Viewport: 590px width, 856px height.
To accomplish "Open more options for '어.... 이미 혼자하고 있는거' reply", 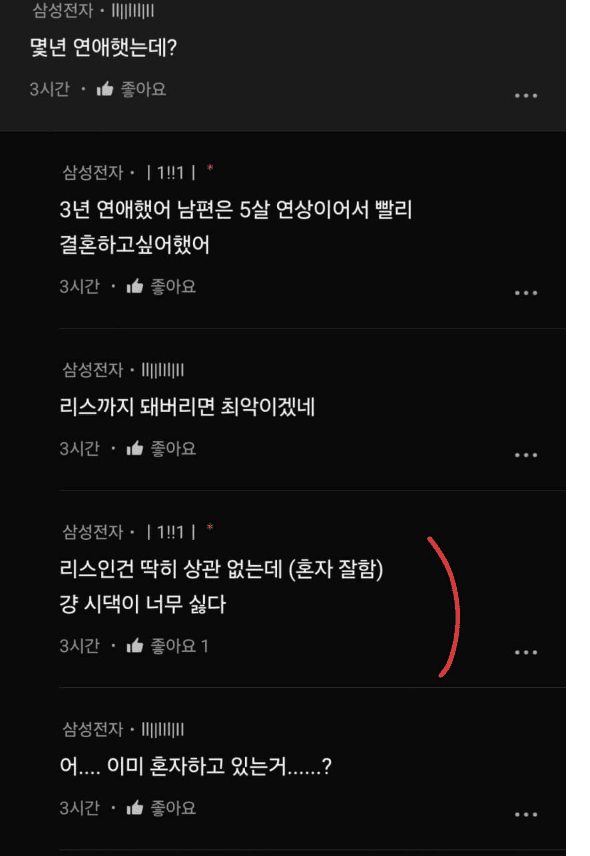I will pyautogui.click(x=526, y=815).
